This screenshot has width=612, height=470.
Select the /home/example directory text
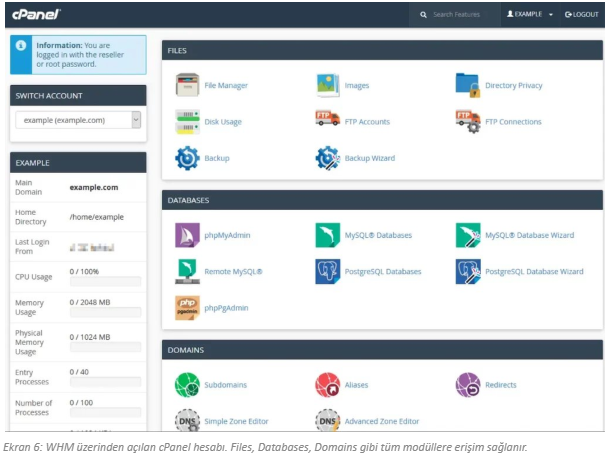(97, 217)
